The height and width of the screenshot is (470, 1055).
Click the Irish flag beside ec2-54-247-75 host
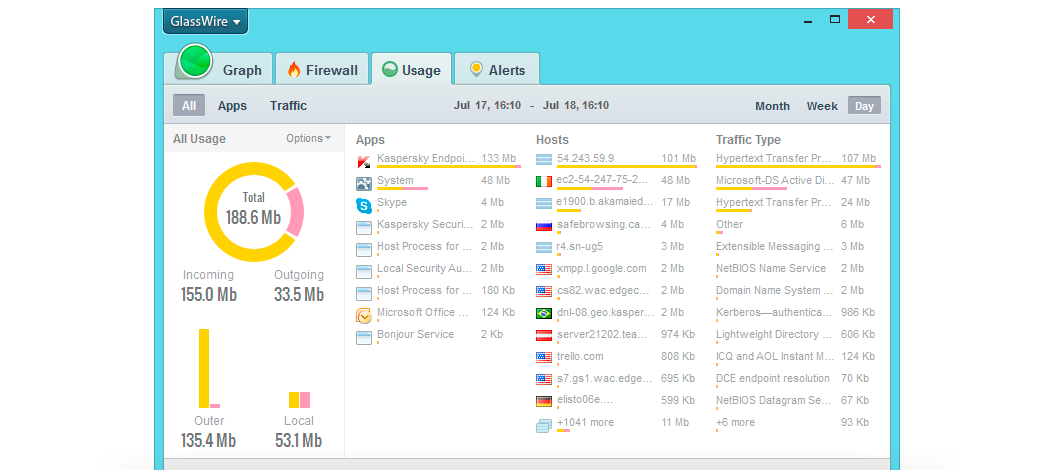point(544,182)
